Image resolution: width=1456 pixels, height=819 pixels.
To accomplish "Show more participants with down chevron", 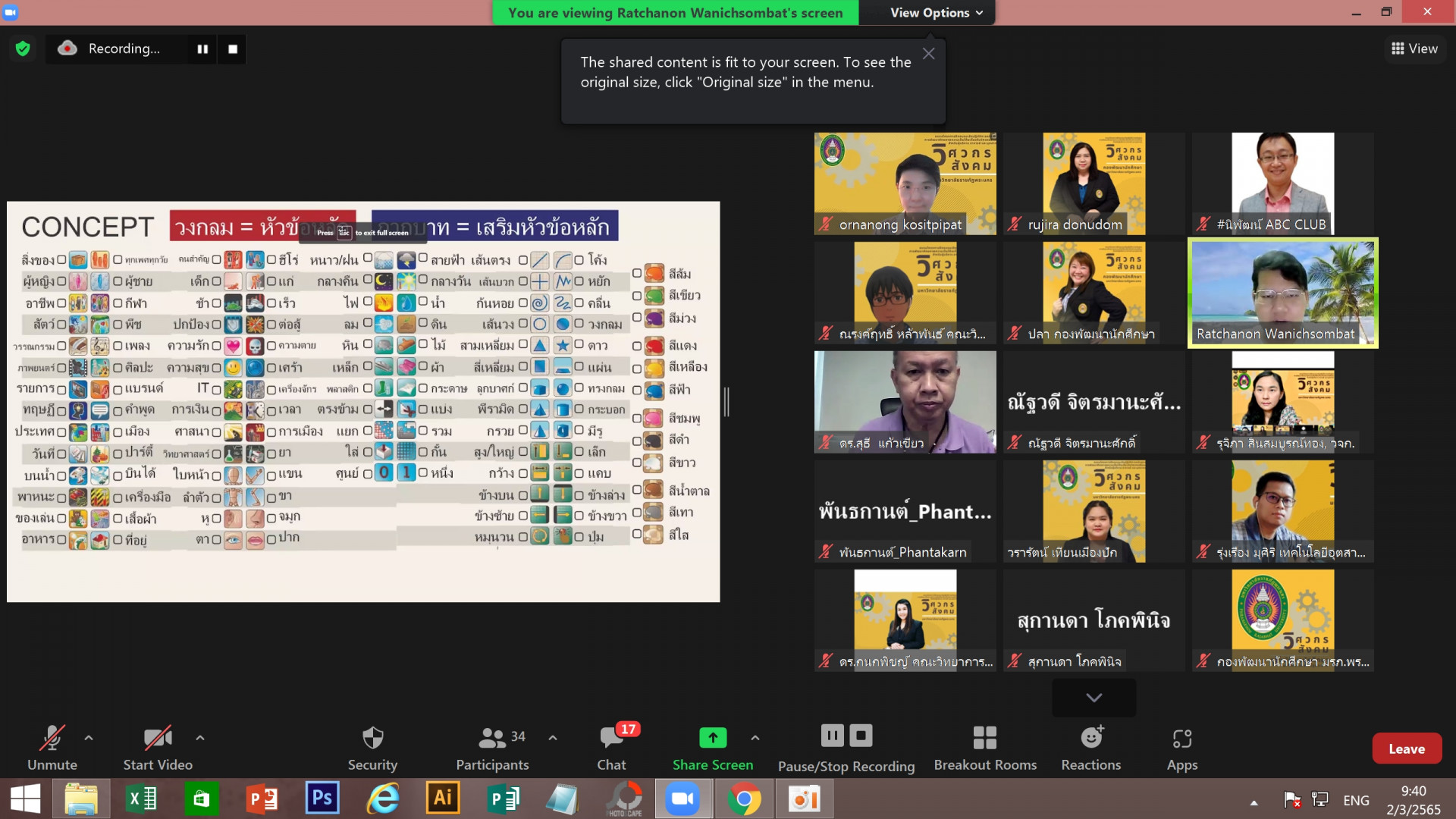I will (x=1094, y=698).
